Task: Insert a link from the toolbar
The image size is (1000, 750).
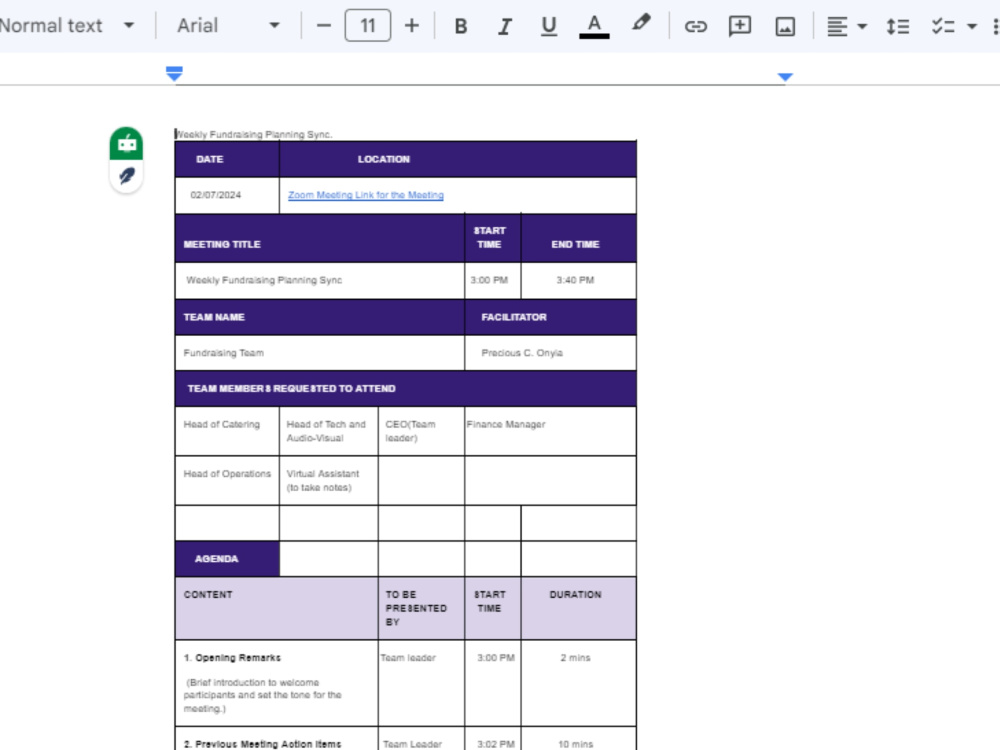Action: point(695,26)
